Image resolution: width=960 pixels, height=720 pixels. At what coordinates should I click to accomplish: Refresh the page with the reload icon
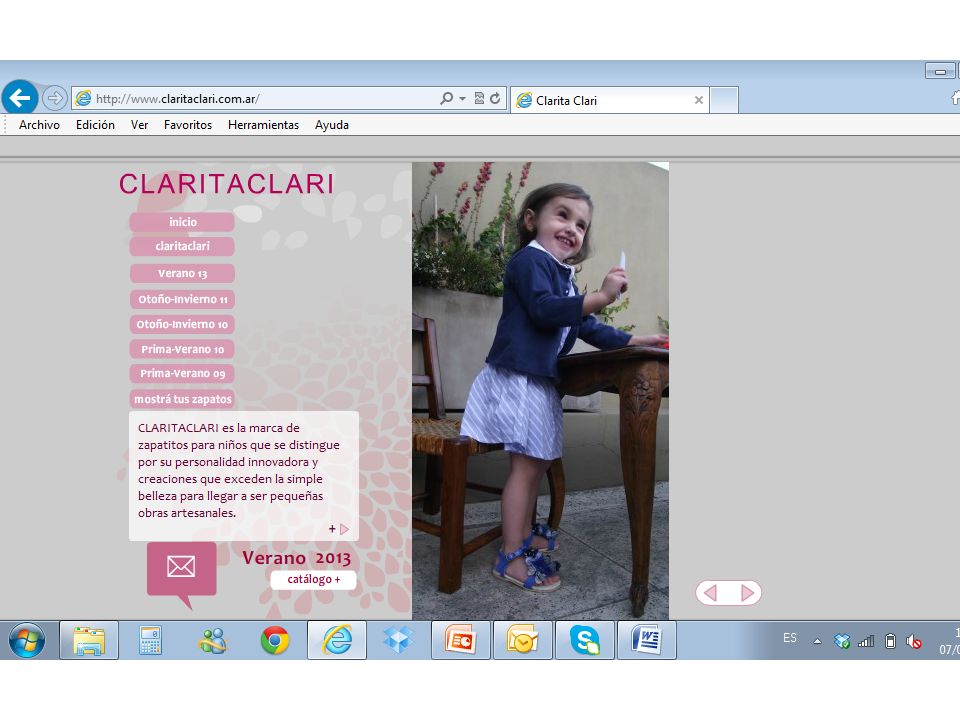tap(495, 99)
